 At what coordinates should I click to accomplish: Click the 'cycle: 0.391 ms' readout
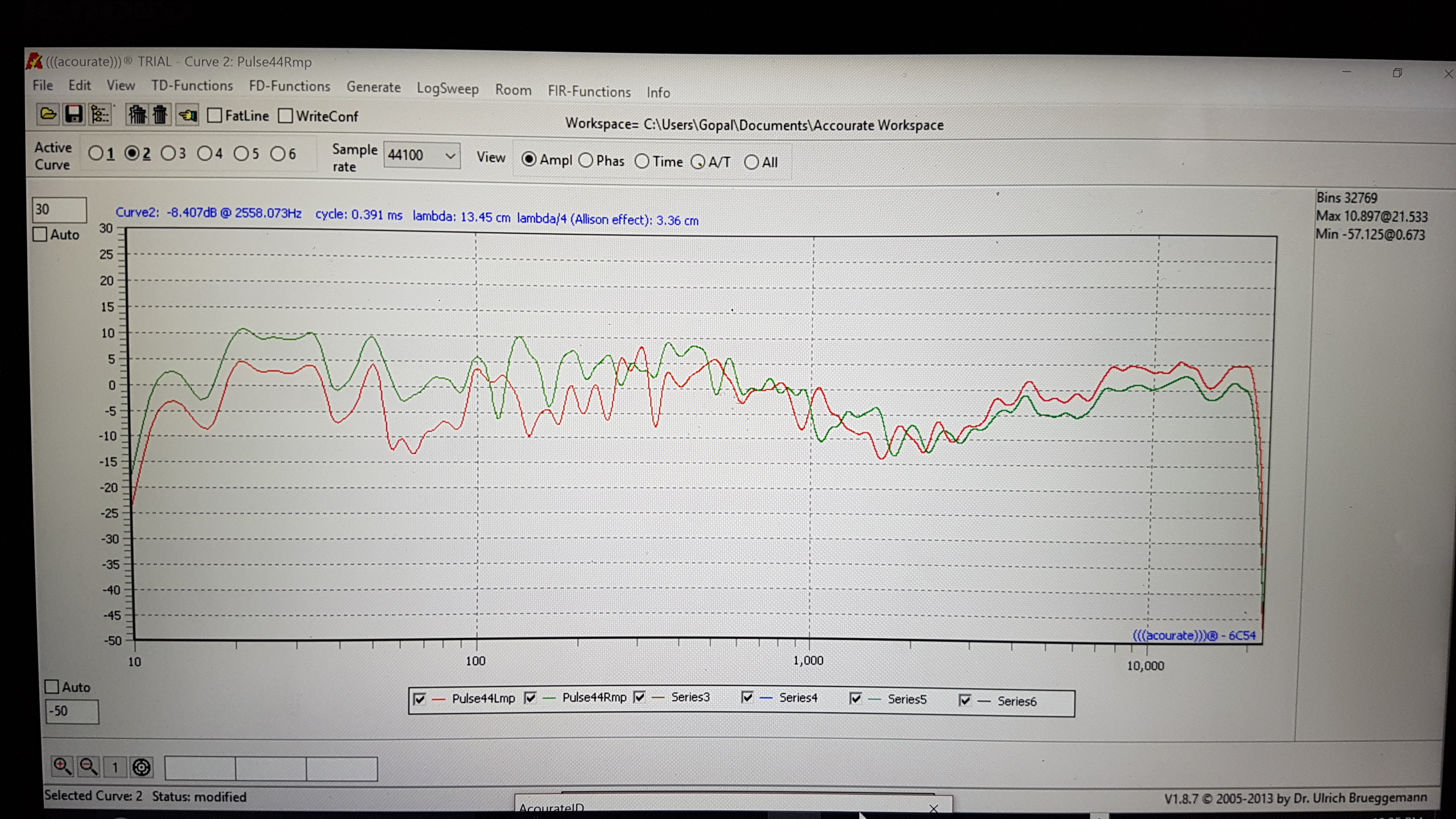pyautogui.click(x=359, y=214)
